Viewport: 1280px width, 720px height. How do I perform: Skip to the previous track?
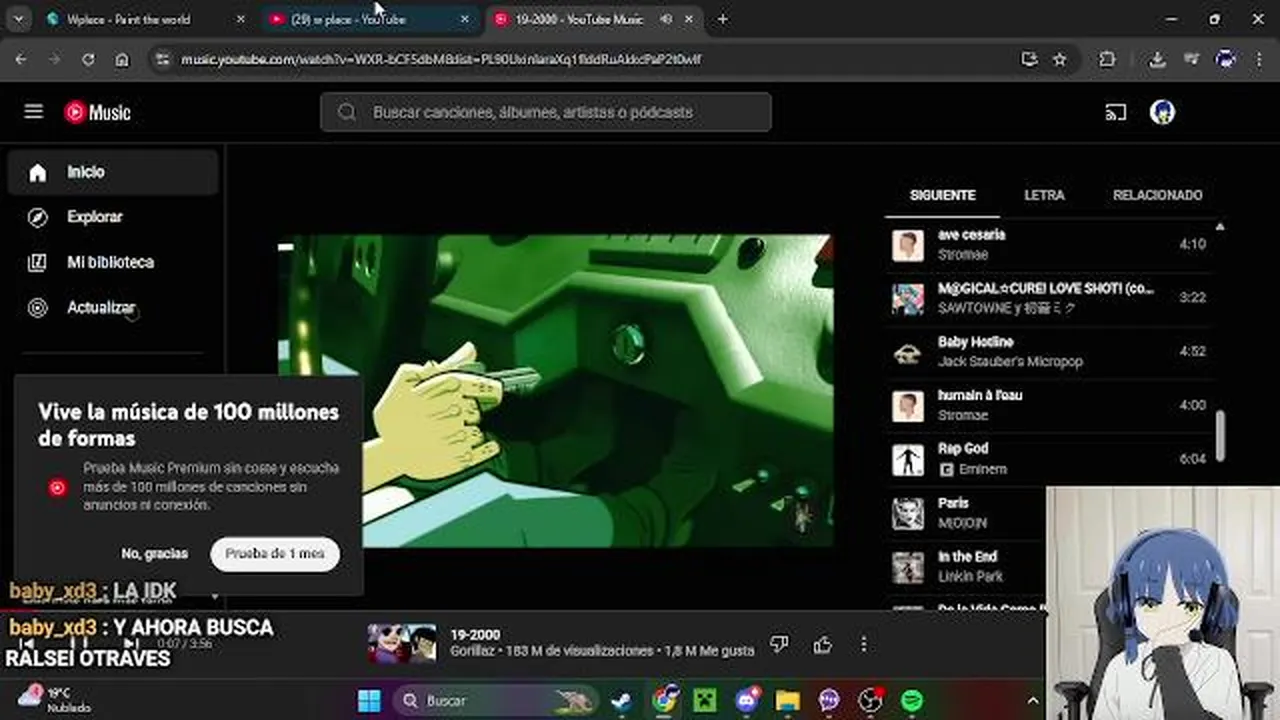point(28,644)
